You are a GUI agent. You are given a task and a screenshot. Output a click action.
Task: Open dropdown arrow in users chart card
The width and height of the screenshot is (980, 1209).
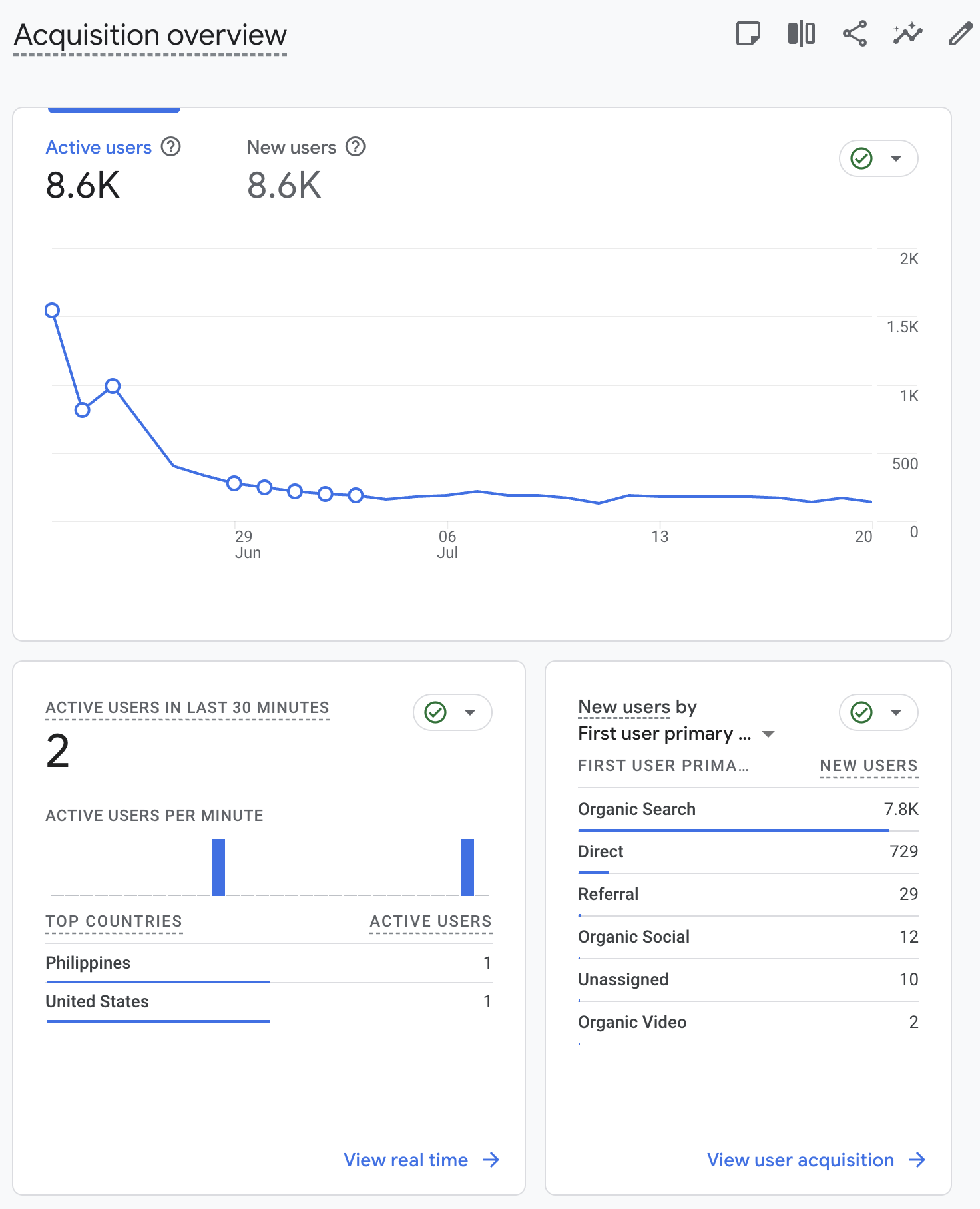(896, 158)
